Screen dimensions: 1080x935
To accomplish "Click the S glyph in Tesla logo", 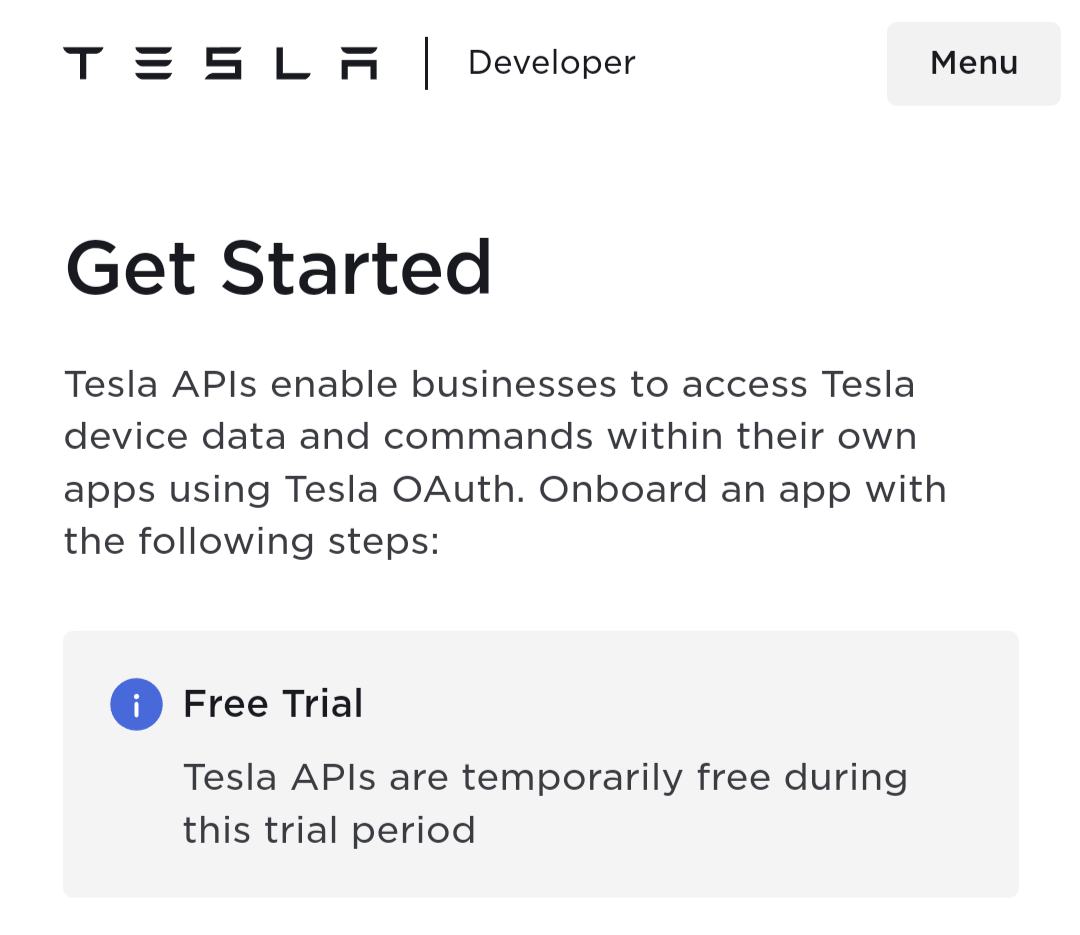I will [x=223, y=63].
